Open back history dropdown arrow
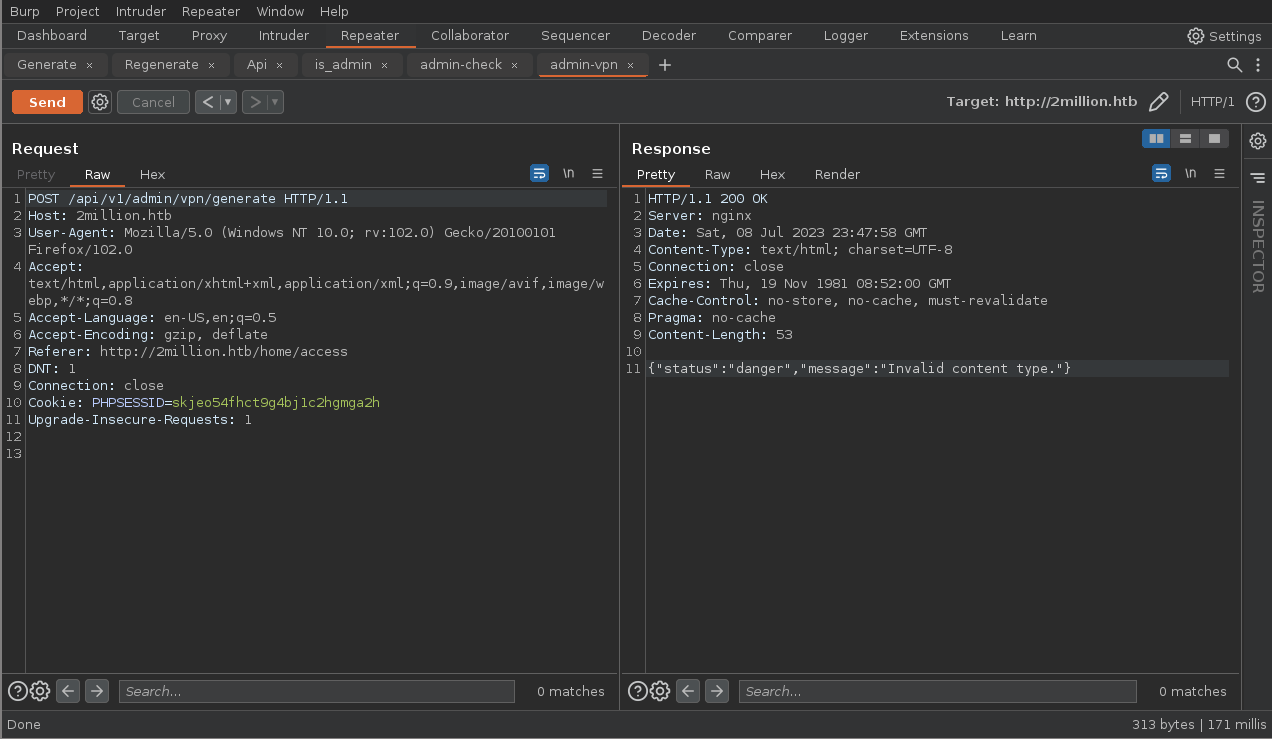 pyautogui.click(x=228, y=102)
